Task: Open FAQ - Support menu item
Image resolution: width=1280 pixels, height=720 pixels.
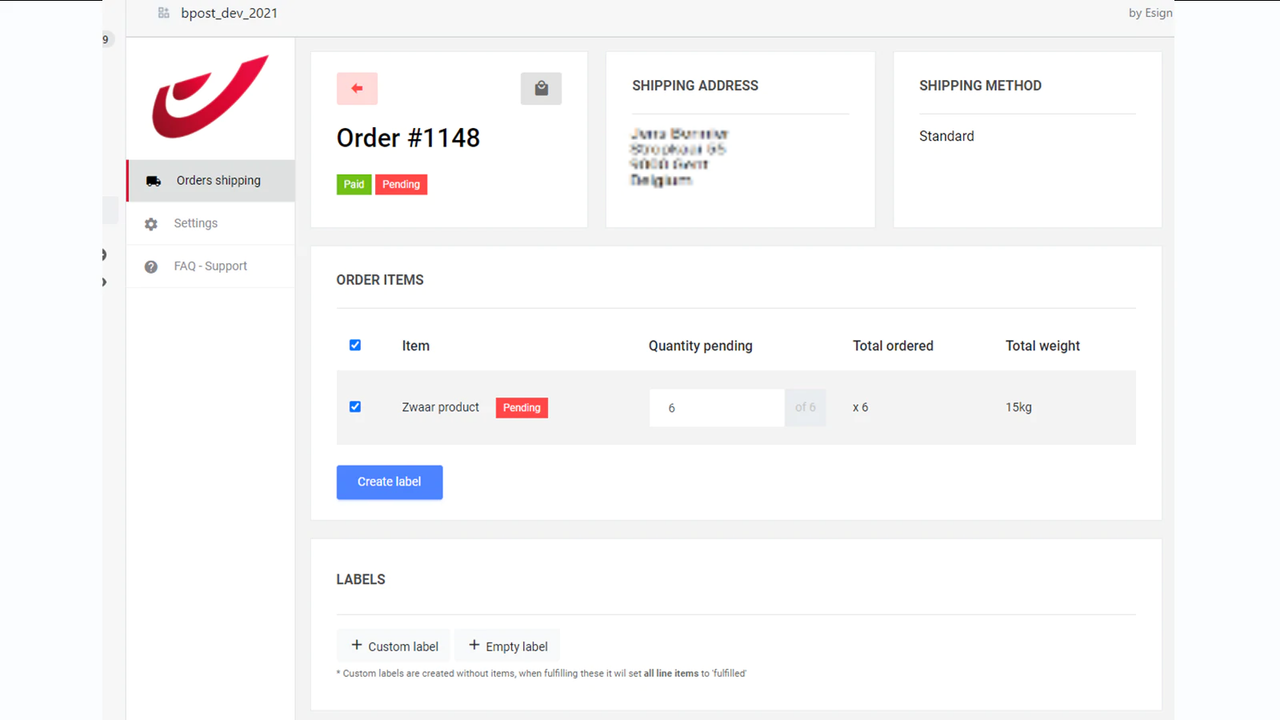Action: [210, 267]
